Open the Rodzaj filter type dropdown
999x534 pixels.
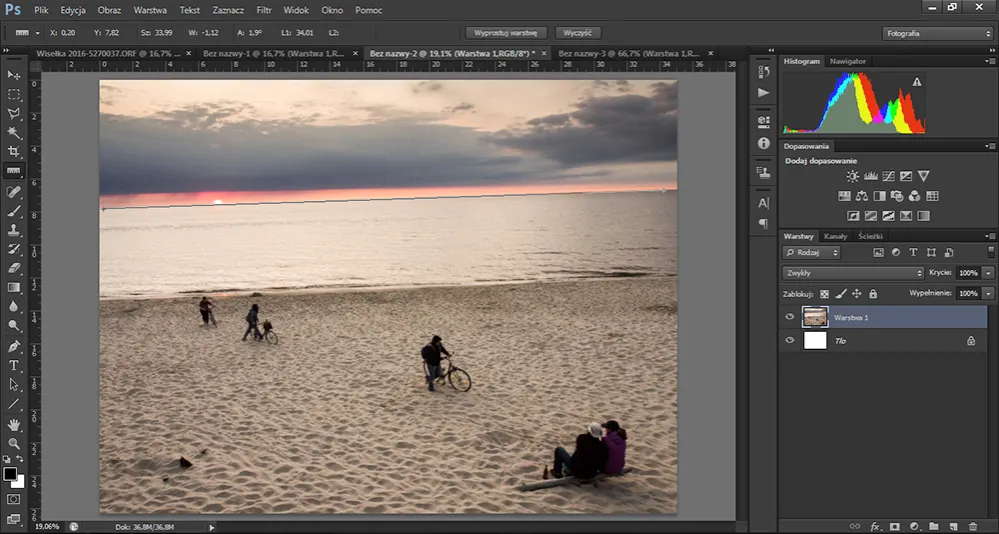coord(812,252)
